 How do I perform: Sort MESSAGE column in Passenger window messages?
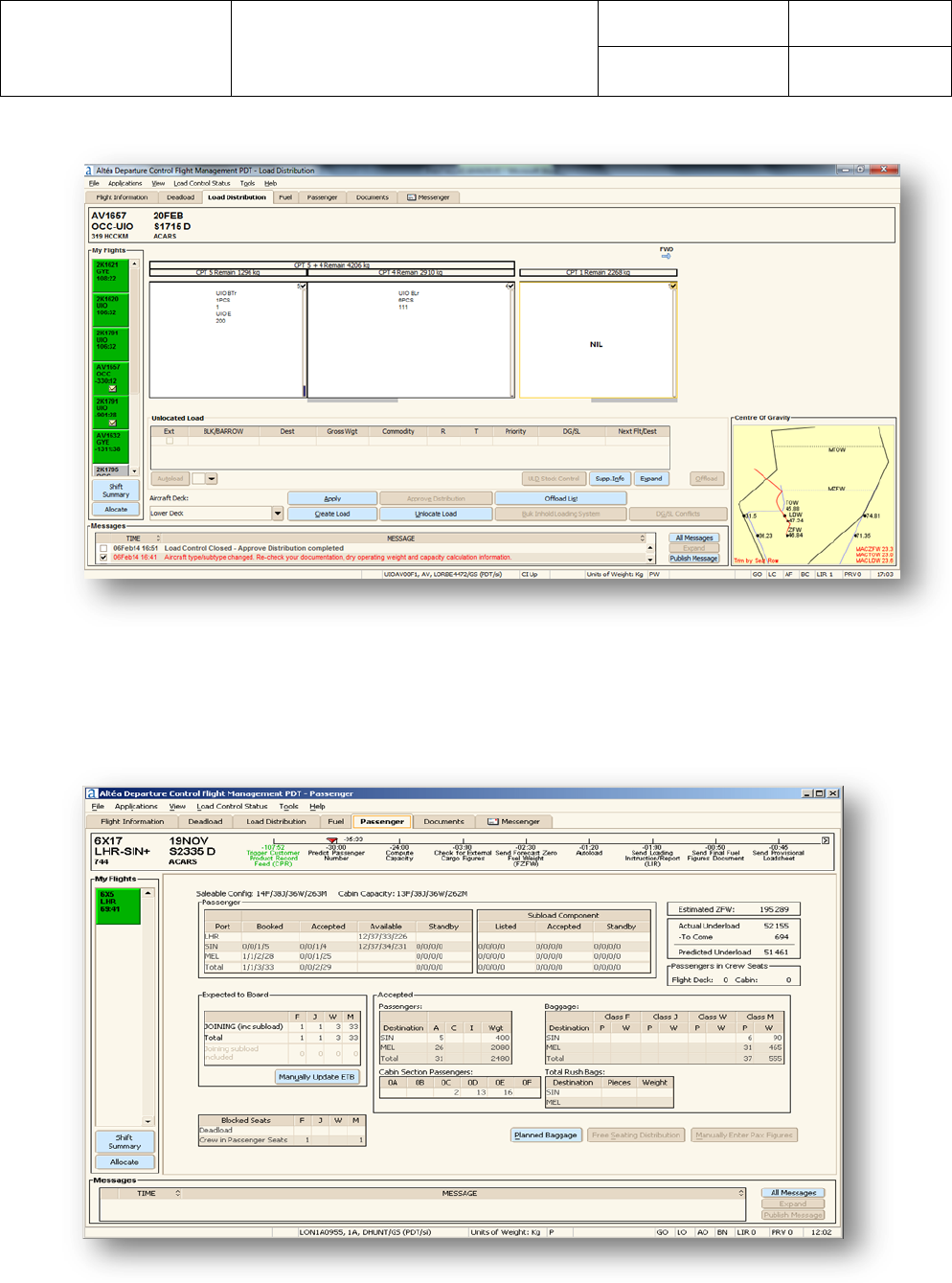click(x=740, y=1193)
